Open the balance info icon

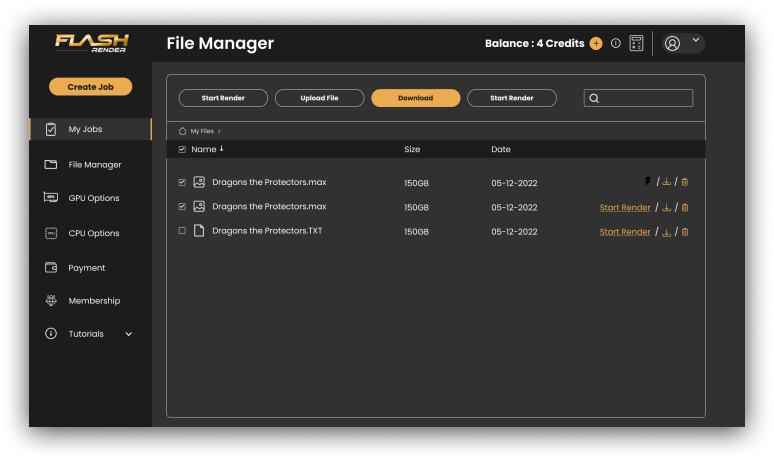click(x=616, y=44)
